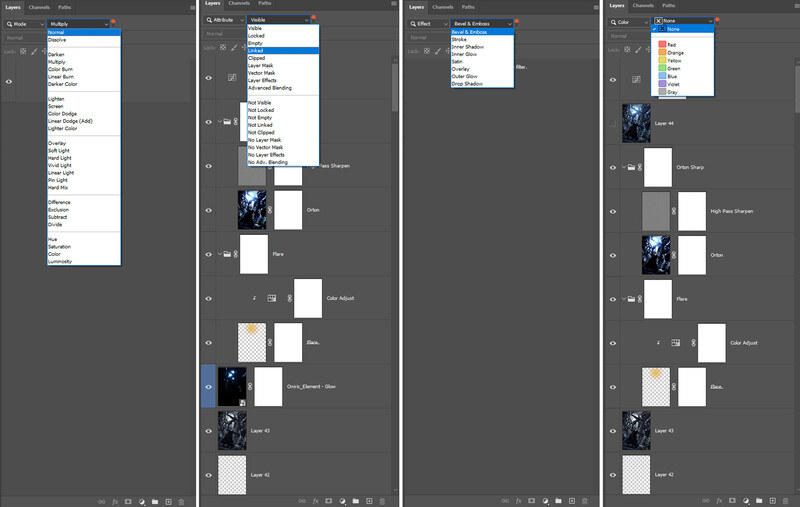Viewport: 800px width, 507px height.
Task: Click the Layer 44 thumbnail
Action: (x=636, y=123)
